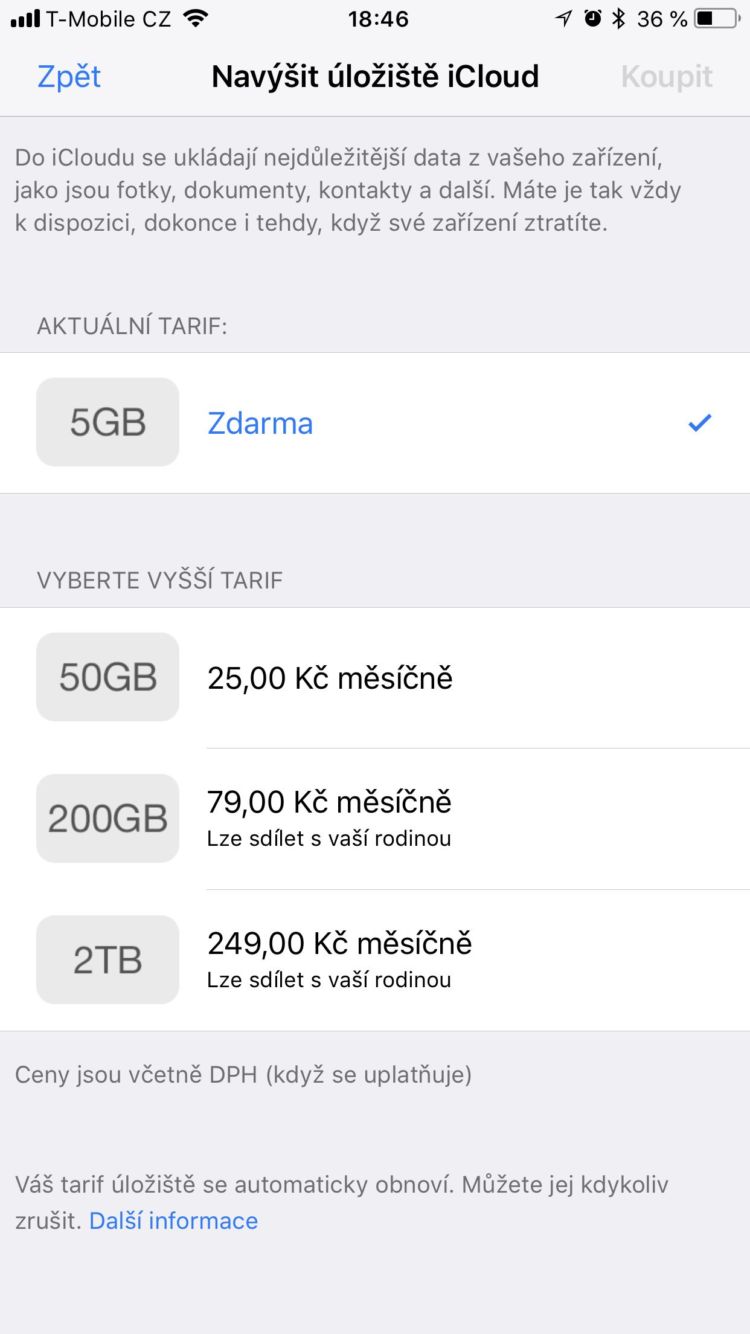Tap the cellular signal strength bars
This screenshot has width=750, height=1334.
[25, 18]
